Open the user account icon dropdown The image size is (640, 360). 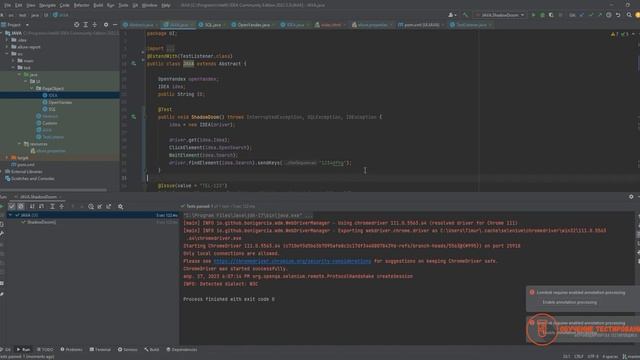pyautogui.click(x=452, y=15)
